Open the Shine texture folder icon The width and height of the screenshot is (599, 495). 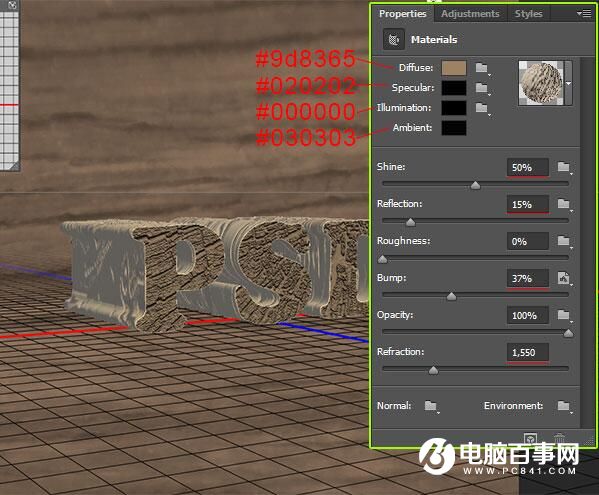coord(564,167)
